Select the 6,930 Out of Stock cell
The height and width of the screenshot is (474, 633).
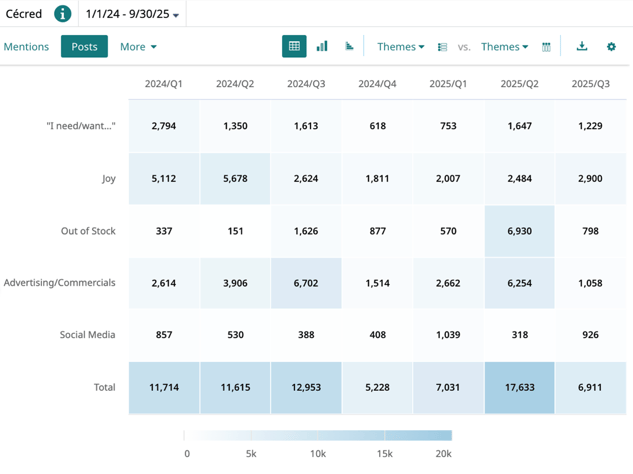(x=519, y=231)
